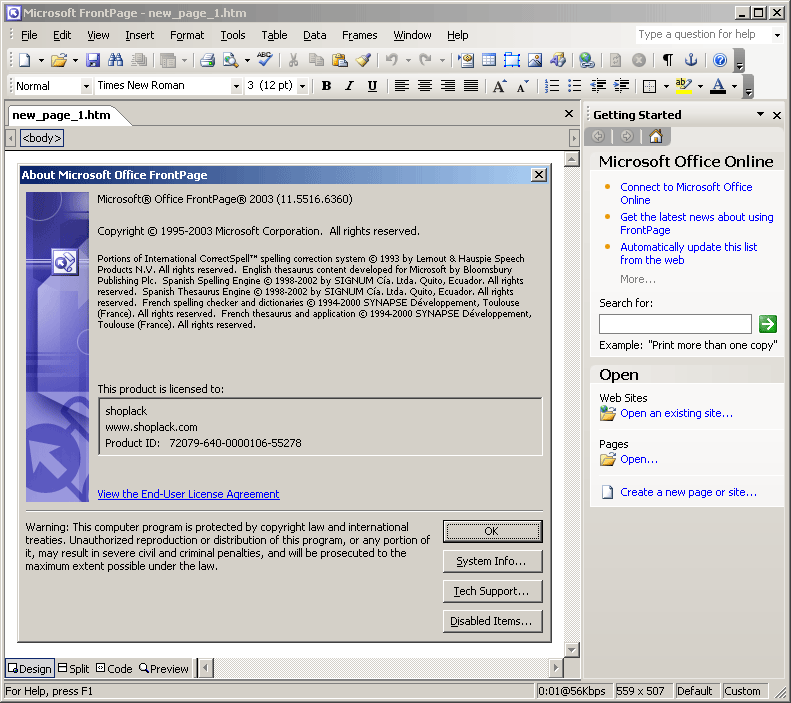
Task: Click the Cut scissors icon
Action: (x=293, y=61)
